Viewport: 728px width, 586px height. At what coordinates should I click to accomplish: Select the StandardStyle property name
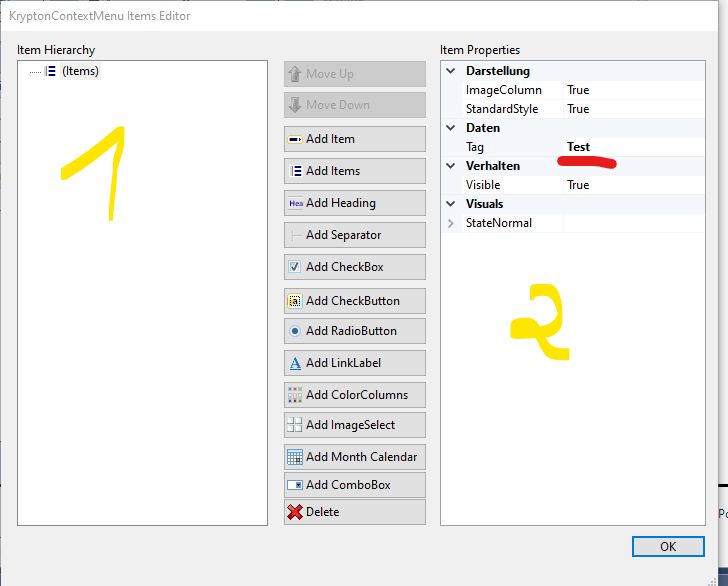(502, 109)
